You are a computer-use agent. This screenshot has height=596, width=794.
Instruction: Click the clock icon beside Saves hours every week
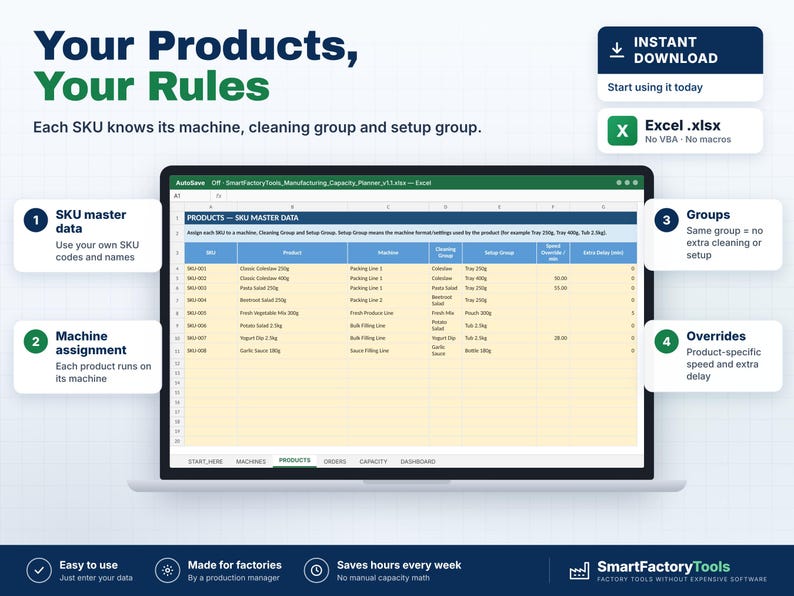pyautogui.click(x=316, y=571)
